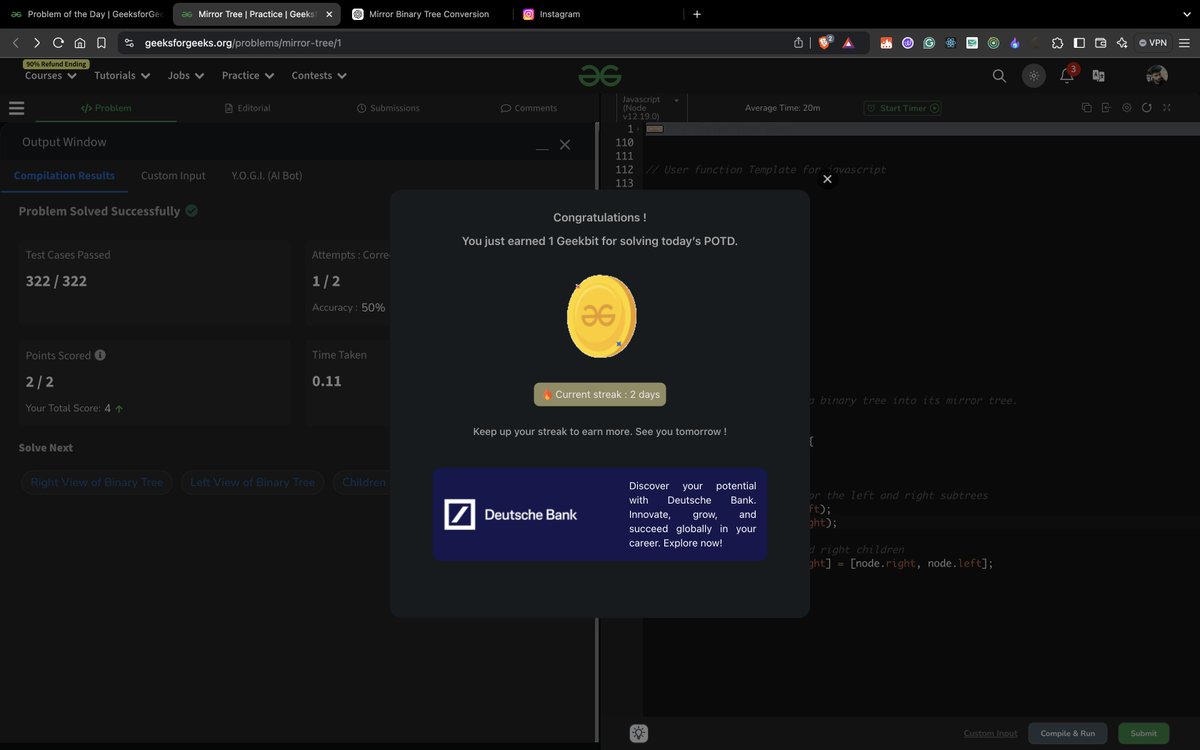
Task: Open the Right View of Binary Tree problem
Action: click(x=96, y=482)
